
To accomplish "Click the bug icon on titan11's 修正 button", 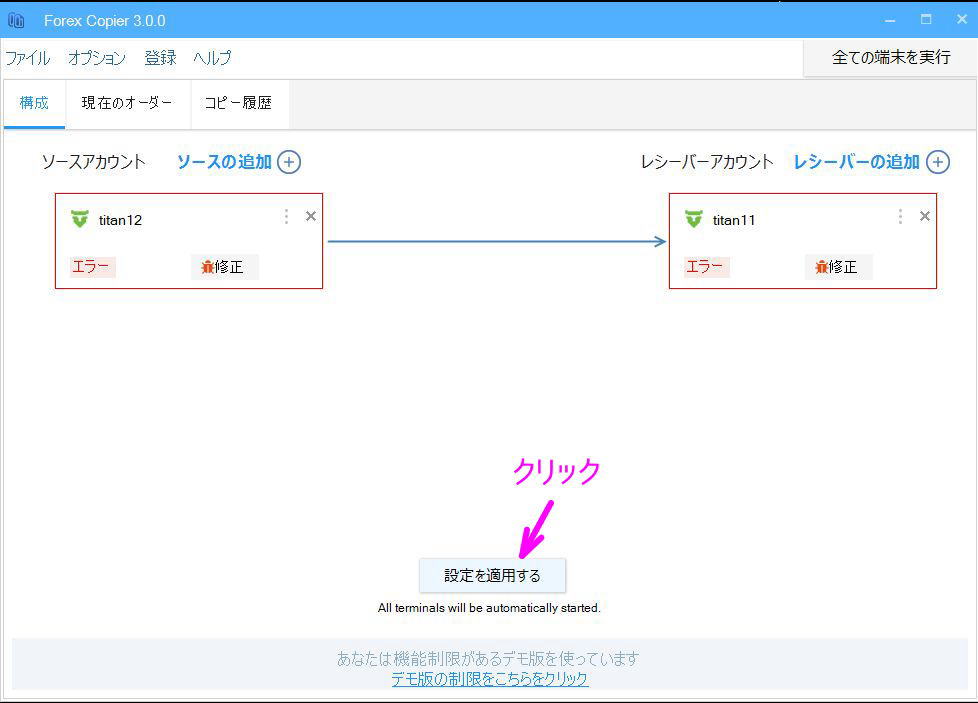I will click(x=821, y=266).
